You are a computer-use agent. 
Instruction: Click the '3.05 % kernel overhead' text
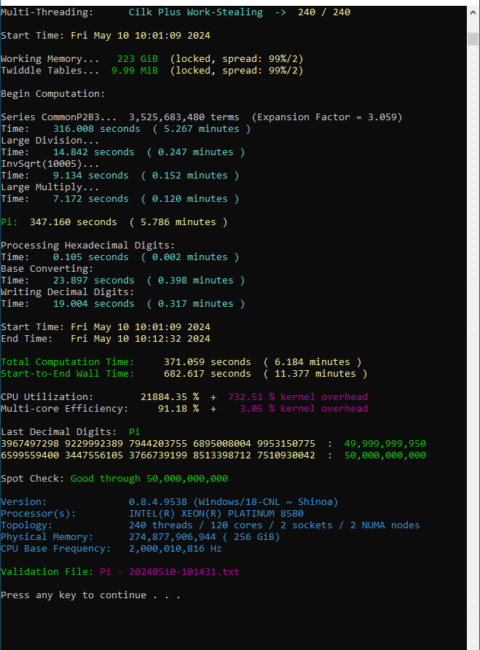click(303, 408)
